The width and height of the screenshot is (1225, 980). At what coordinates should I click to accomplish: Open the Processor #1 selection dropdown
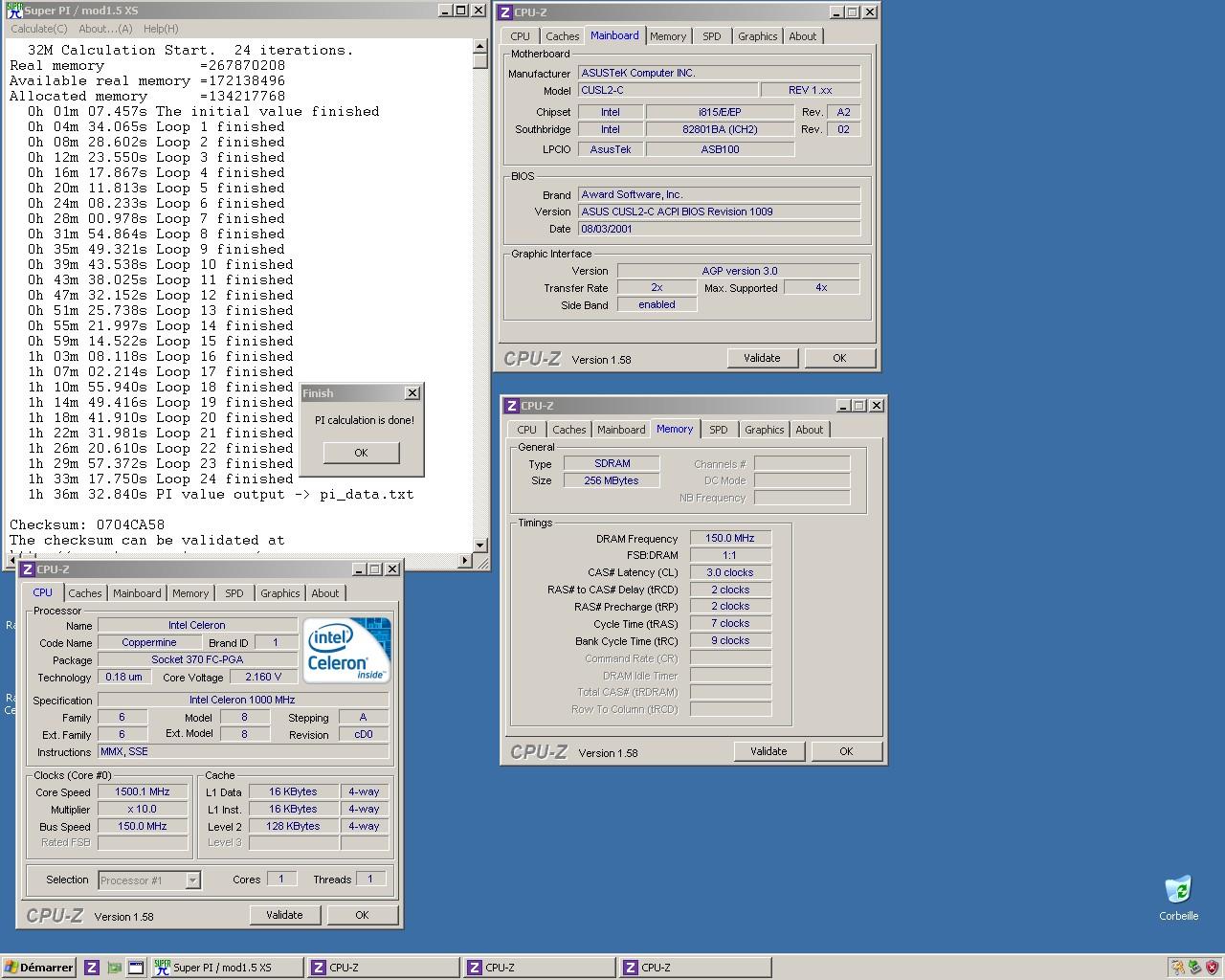tap(148, 880)
